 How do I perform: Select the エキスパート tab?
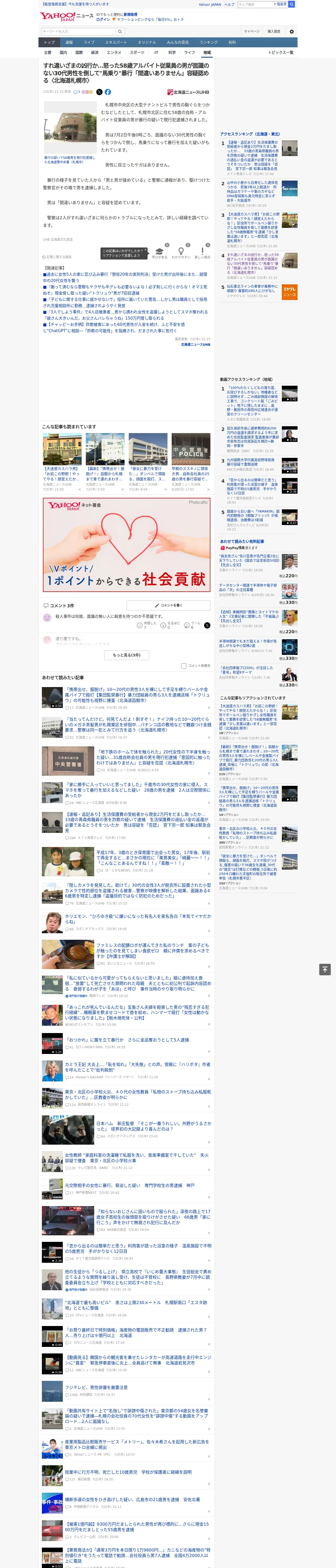(x=116, y=43)
